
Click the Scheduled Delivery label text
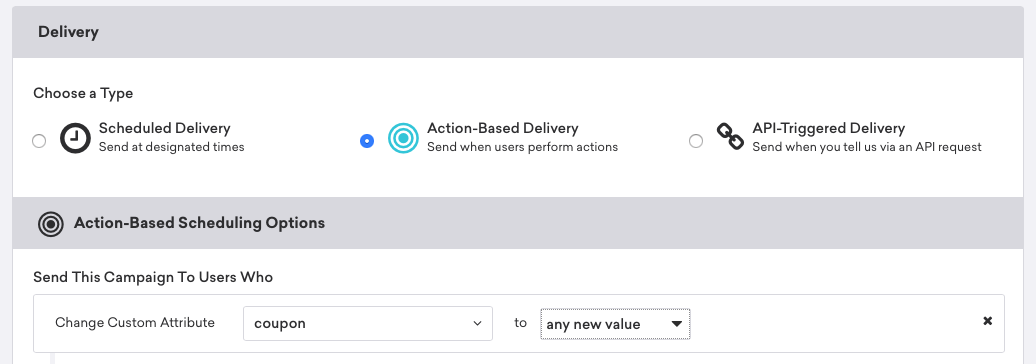165,128
